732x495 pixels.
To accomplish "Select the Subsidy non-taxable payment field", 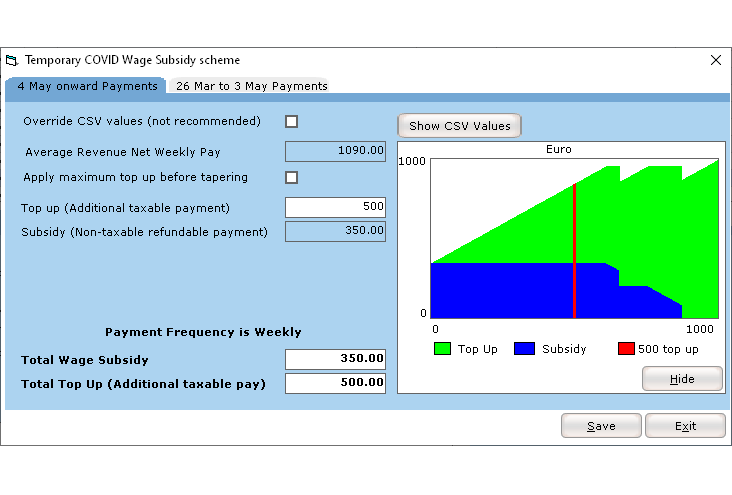I will (x=335, y=231).
